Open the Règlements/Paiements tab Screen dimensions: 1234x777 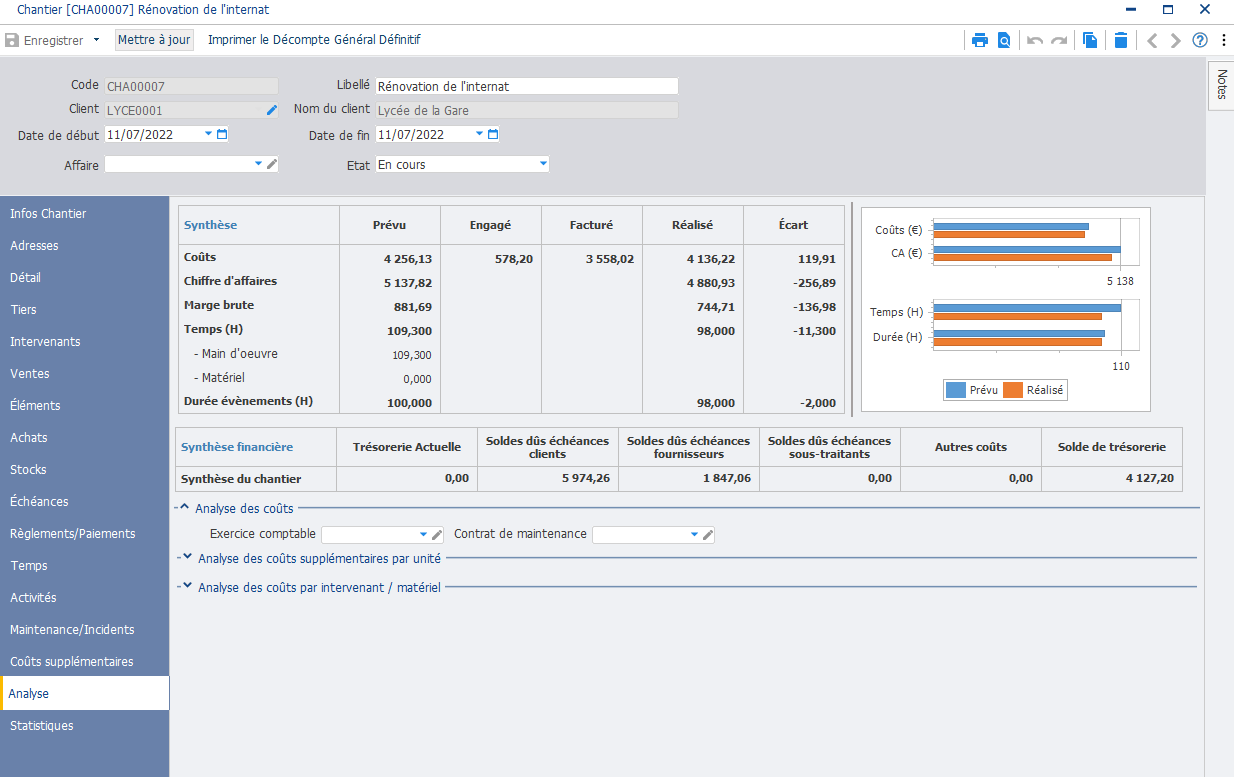pyautogui.click(x=72, y=534)
